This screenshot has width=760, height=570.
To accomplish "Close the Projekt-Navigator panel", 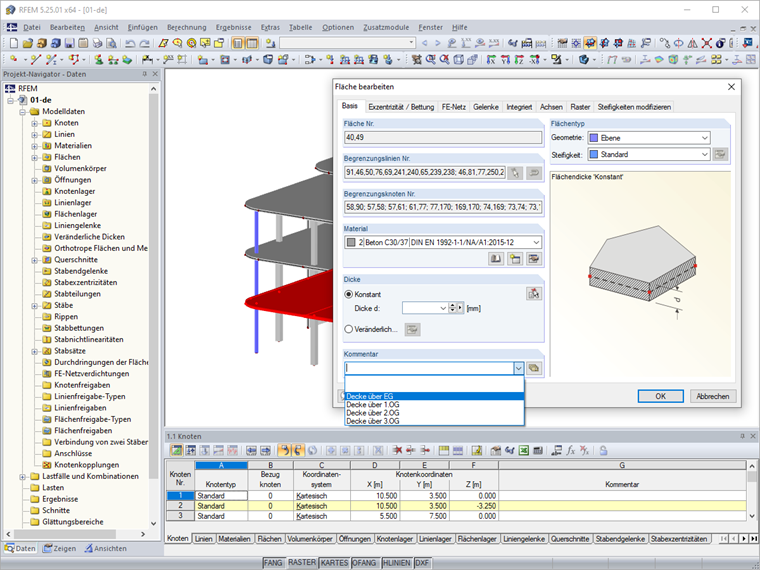I will point(155,74).
